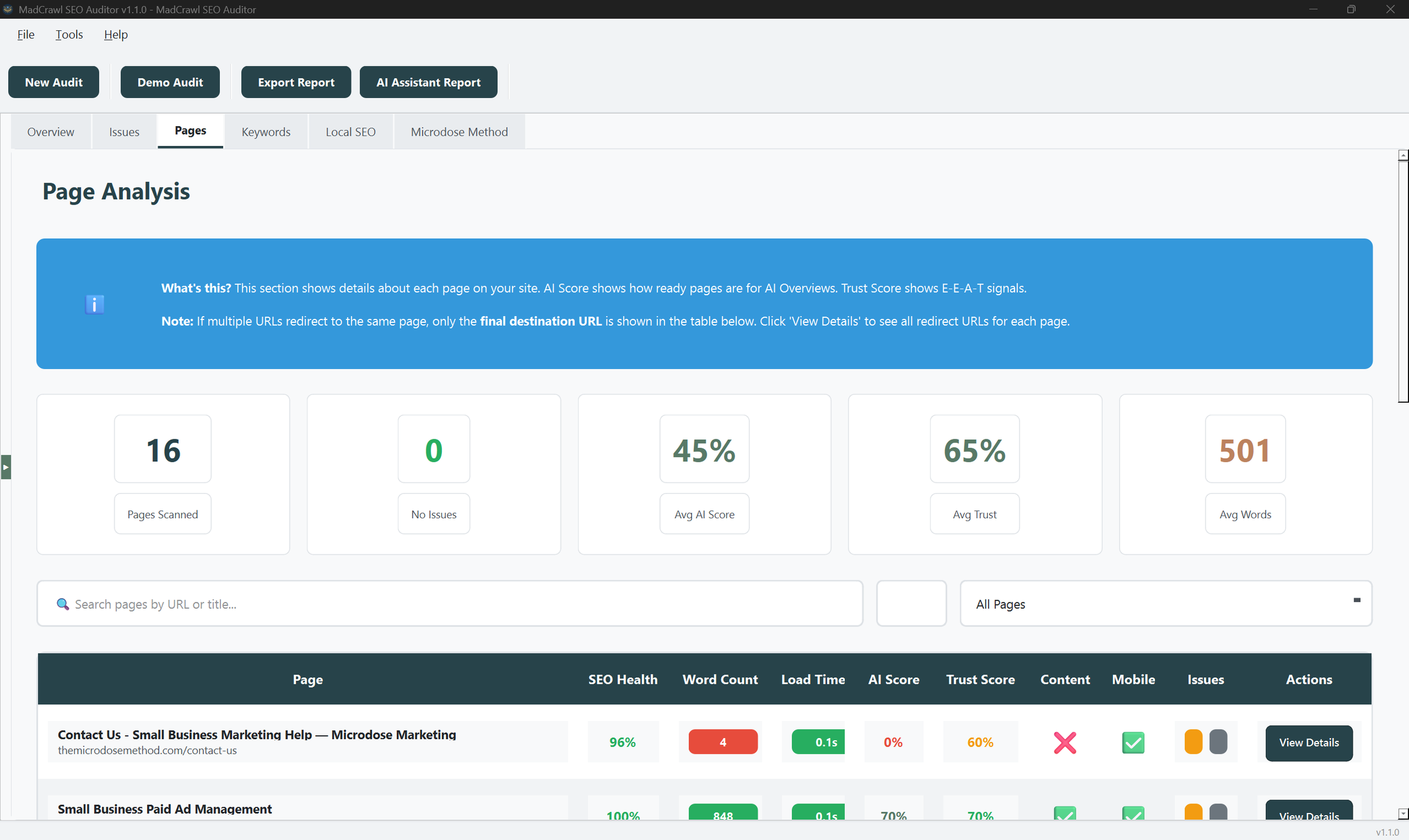This screenshot has width=1409, height=840.
Task: Click the New Audit button
Action: [x=53, y=82]
